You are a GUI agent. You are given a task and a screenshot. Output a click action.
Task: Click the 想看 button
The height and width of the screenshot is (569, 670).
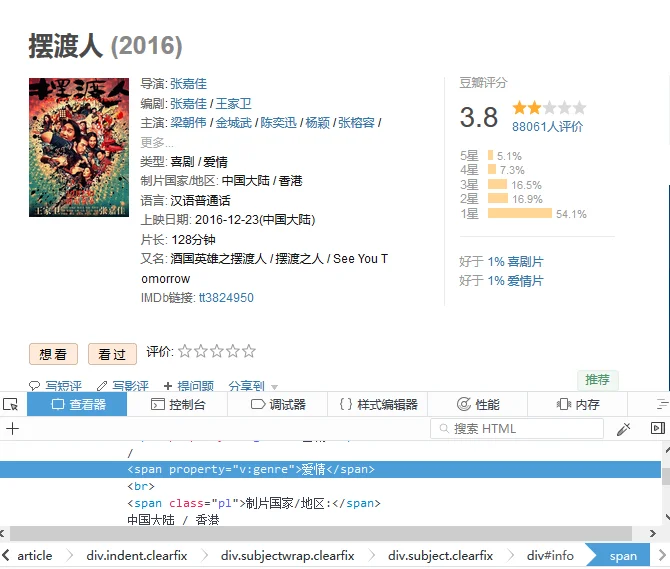(53, 354)
